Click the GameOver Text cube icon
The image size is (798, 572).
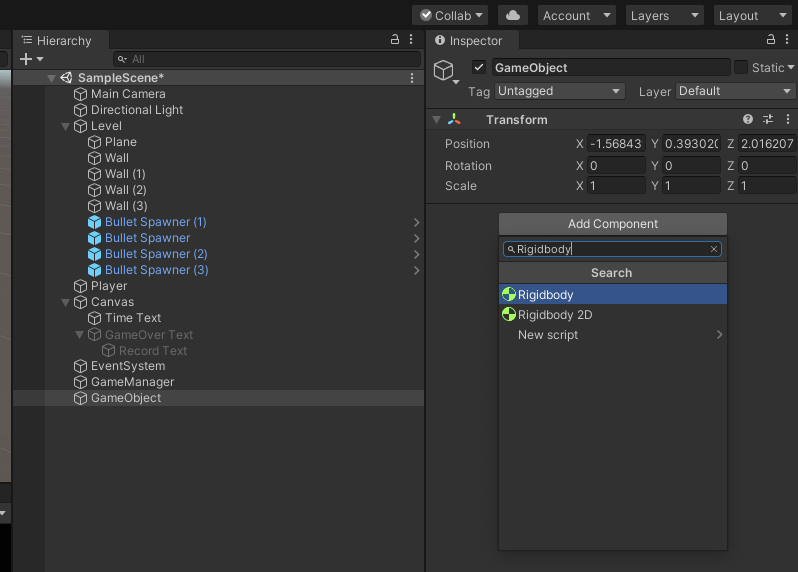click(95, 334)
